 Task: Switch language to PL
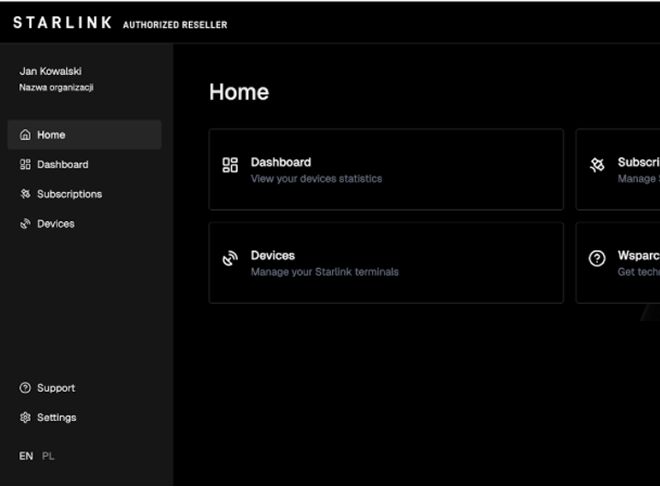pyautogui.click(x=48, y=456)
